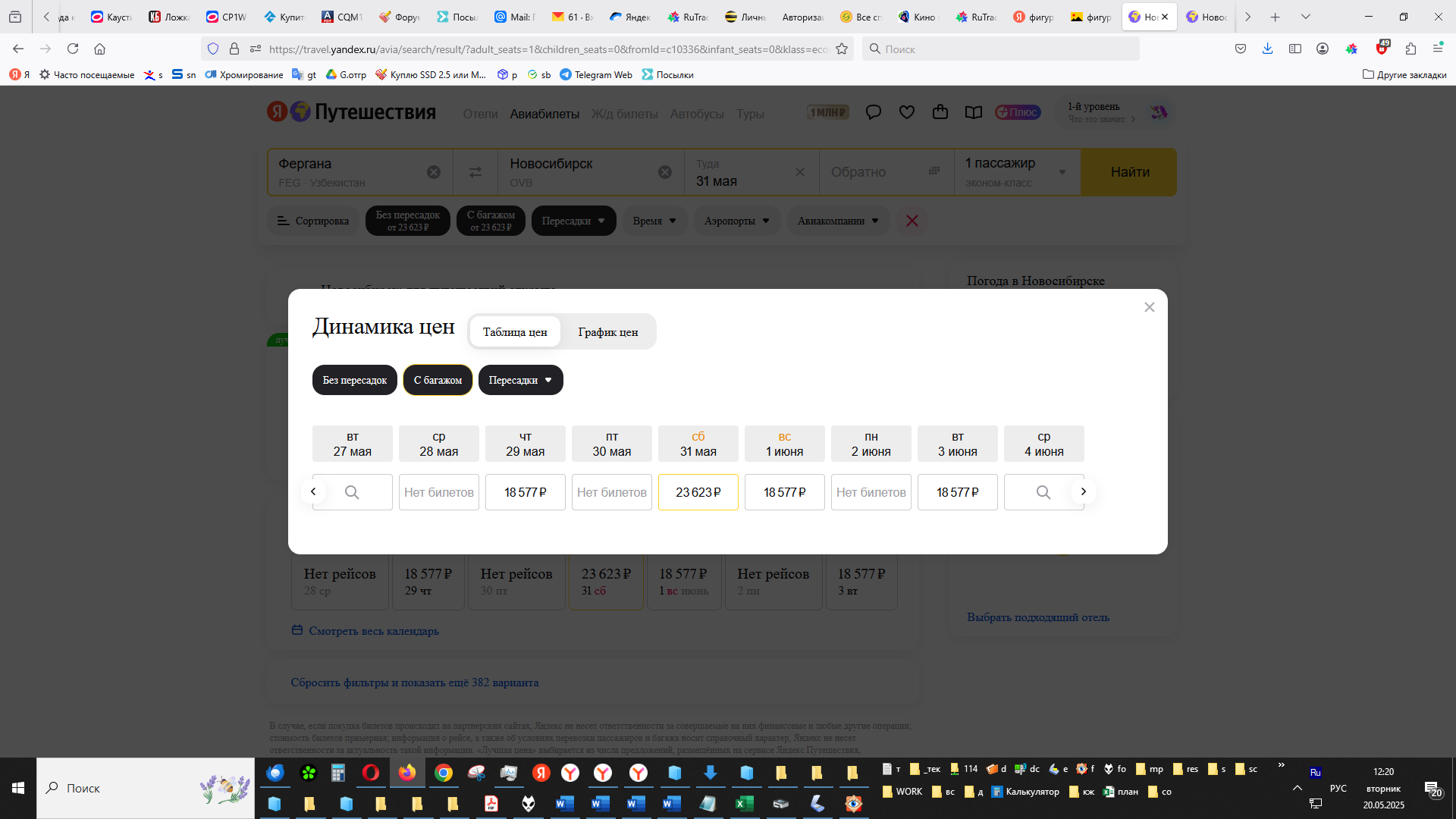Click the search icon under 4 июня
1456x819 pixels.
click(1043, 492)
